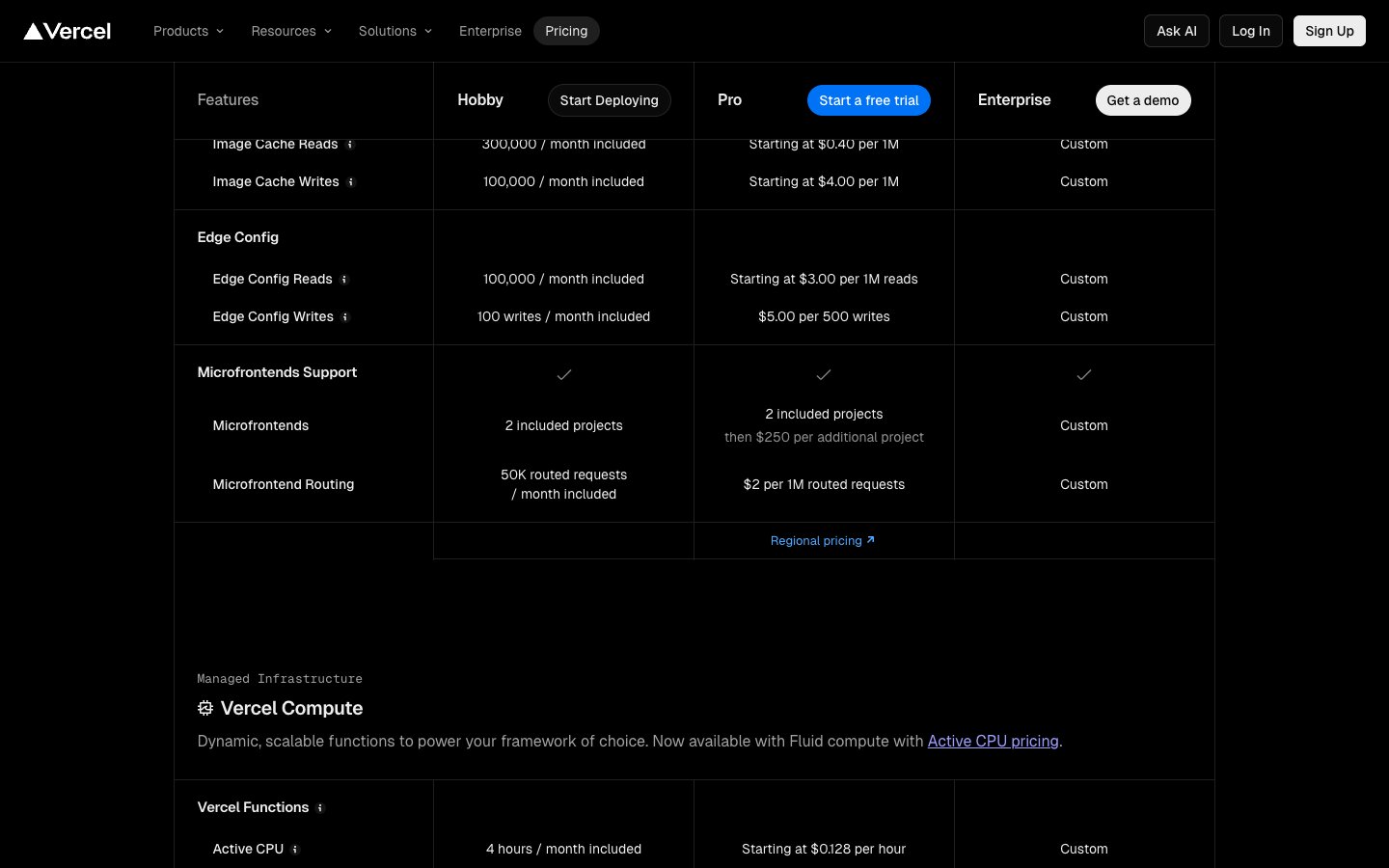Screen dimensions: 1389x868
Task: Click info icon beside Image Cache Reads
Action: tap(350, 145)
